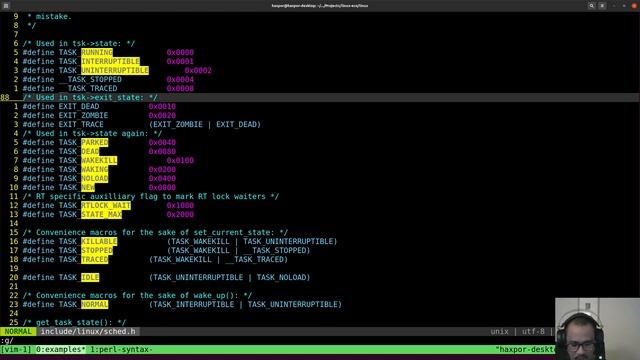Click the current line comment 'Used in tsk->exit_state'

coord(90,97)
